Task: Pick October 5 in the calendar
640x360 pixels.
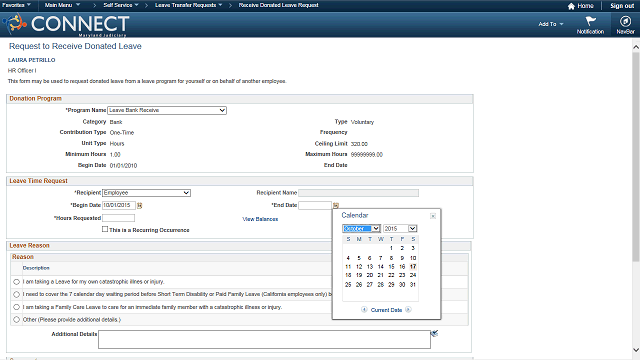Action: click(359, 258)
